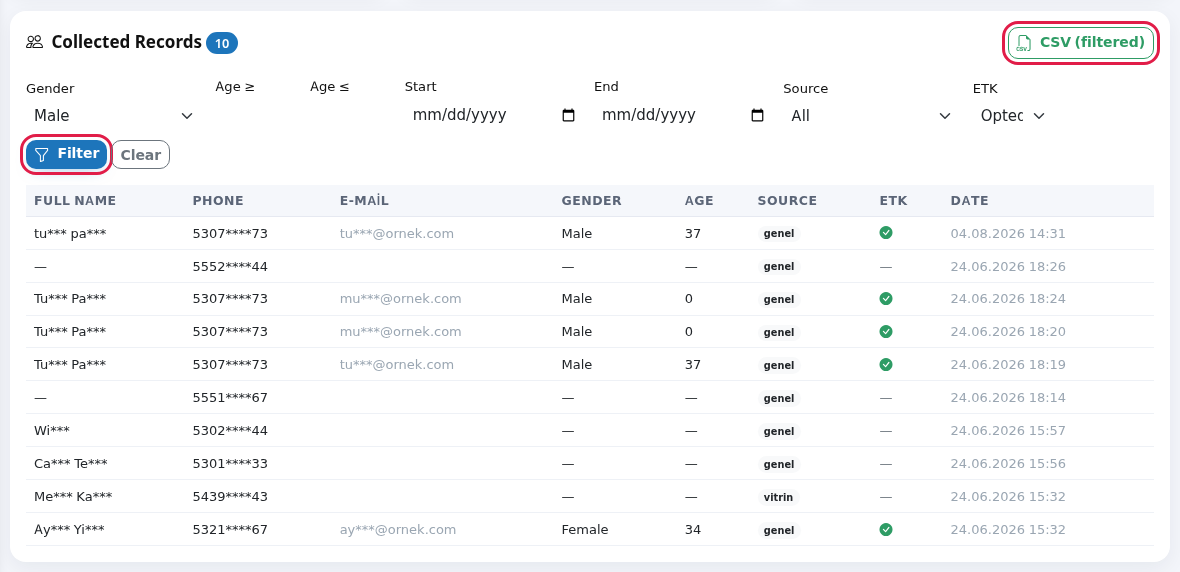This screenshot has height=572, width=1180.
Task: Click the date 04.08.2026 14:31
Action: pos(1008,233)
